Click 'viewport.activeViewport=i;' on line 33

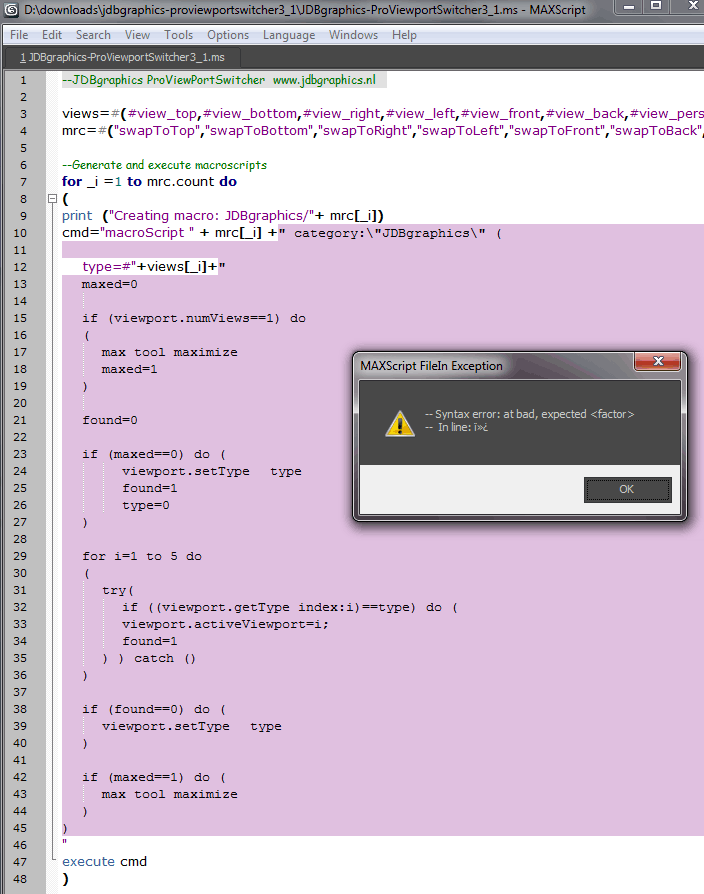[x=225, y=624]
